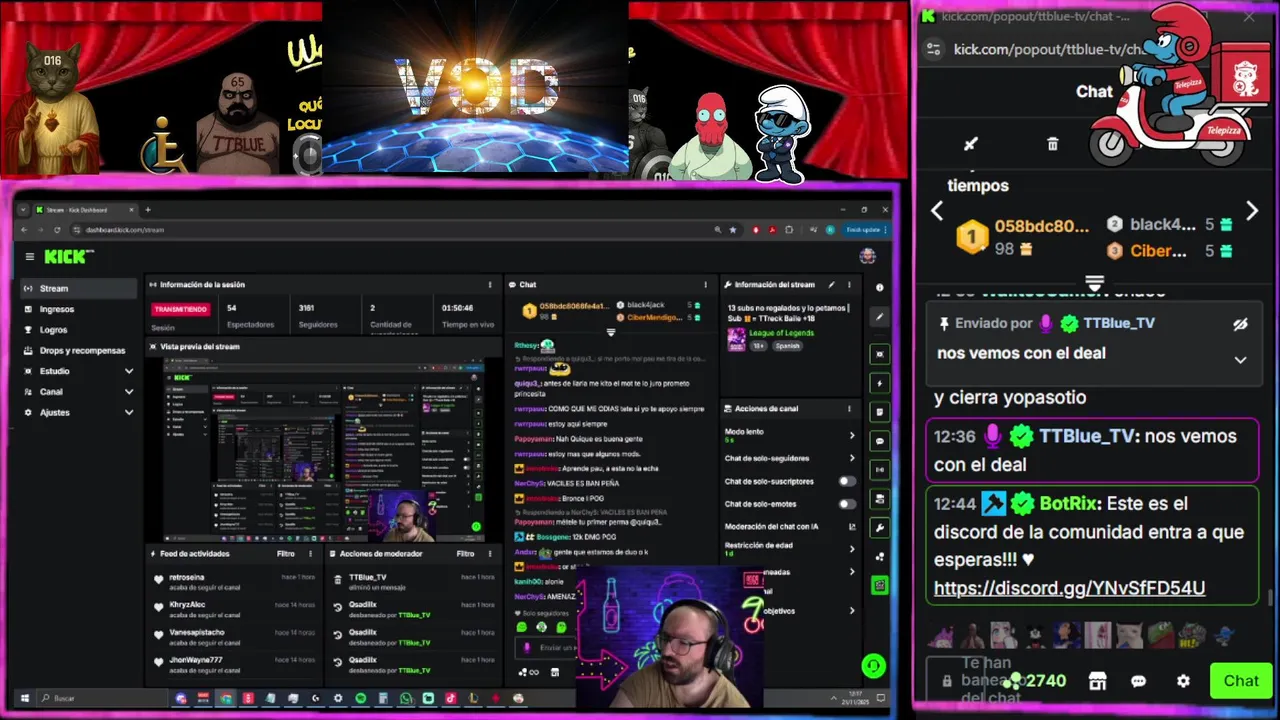
Task: Click the green support headset button
Action: [x=873, y=666]
